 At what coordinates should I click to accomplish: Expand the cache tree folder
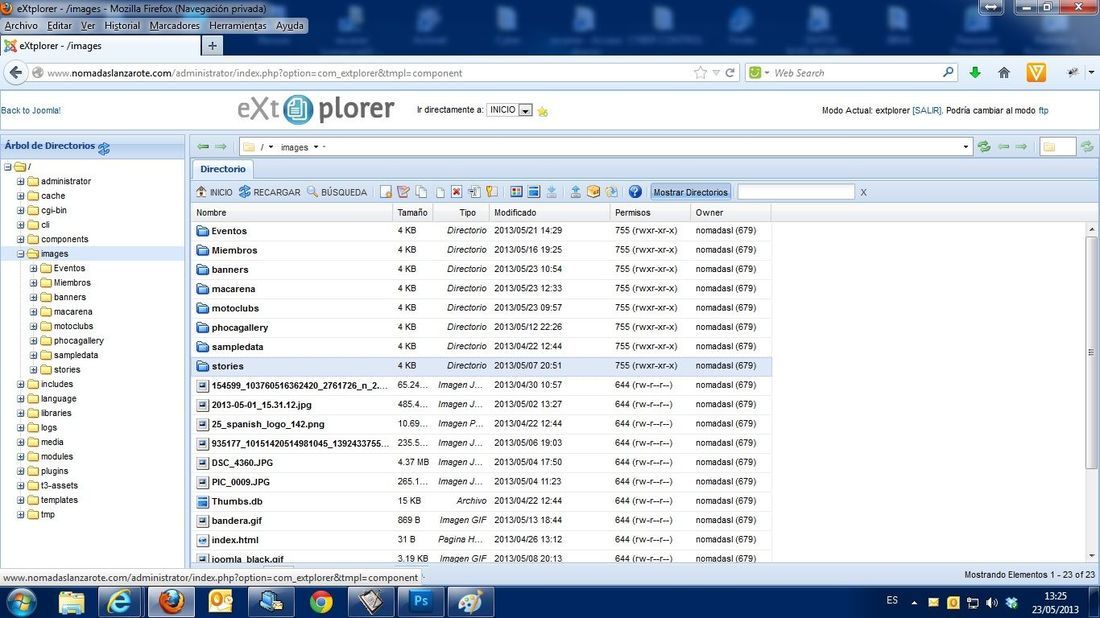pyautogui.click(x=20, y=196)
